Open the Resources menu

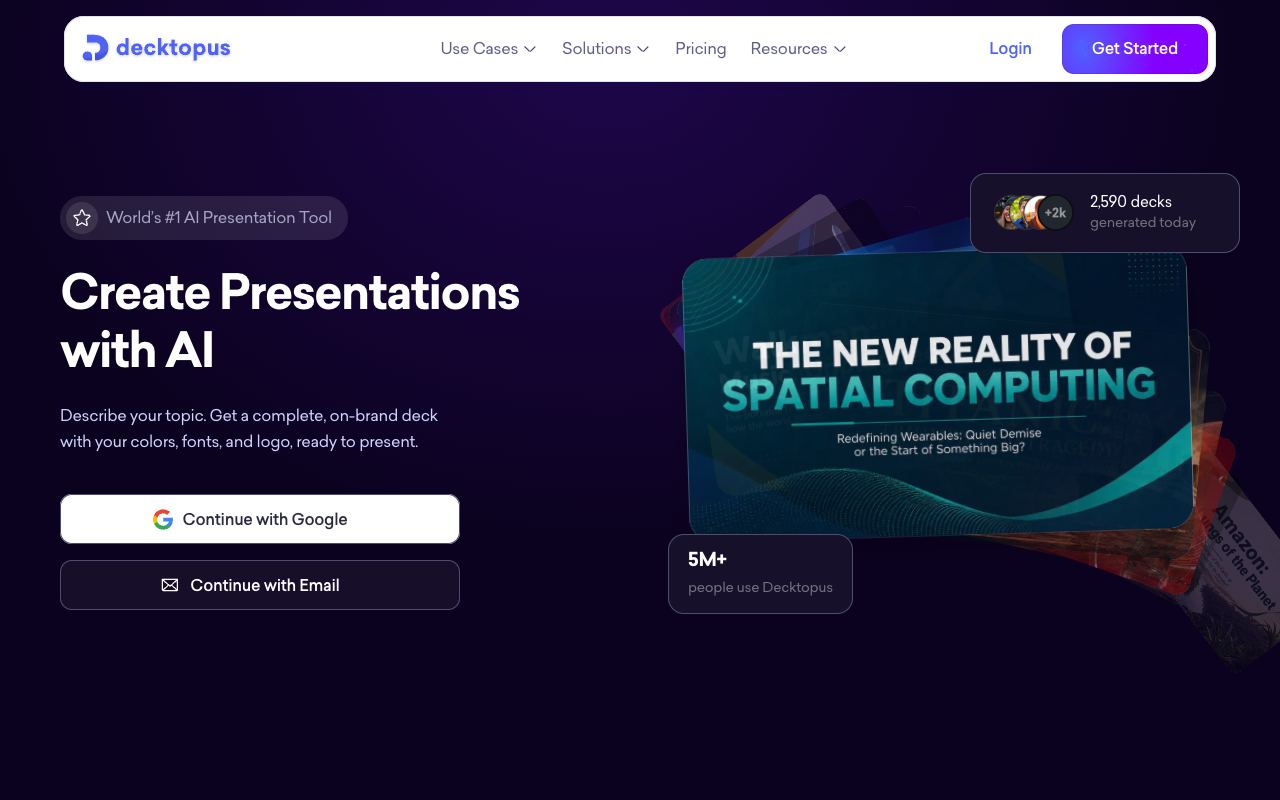pos(798,49)
